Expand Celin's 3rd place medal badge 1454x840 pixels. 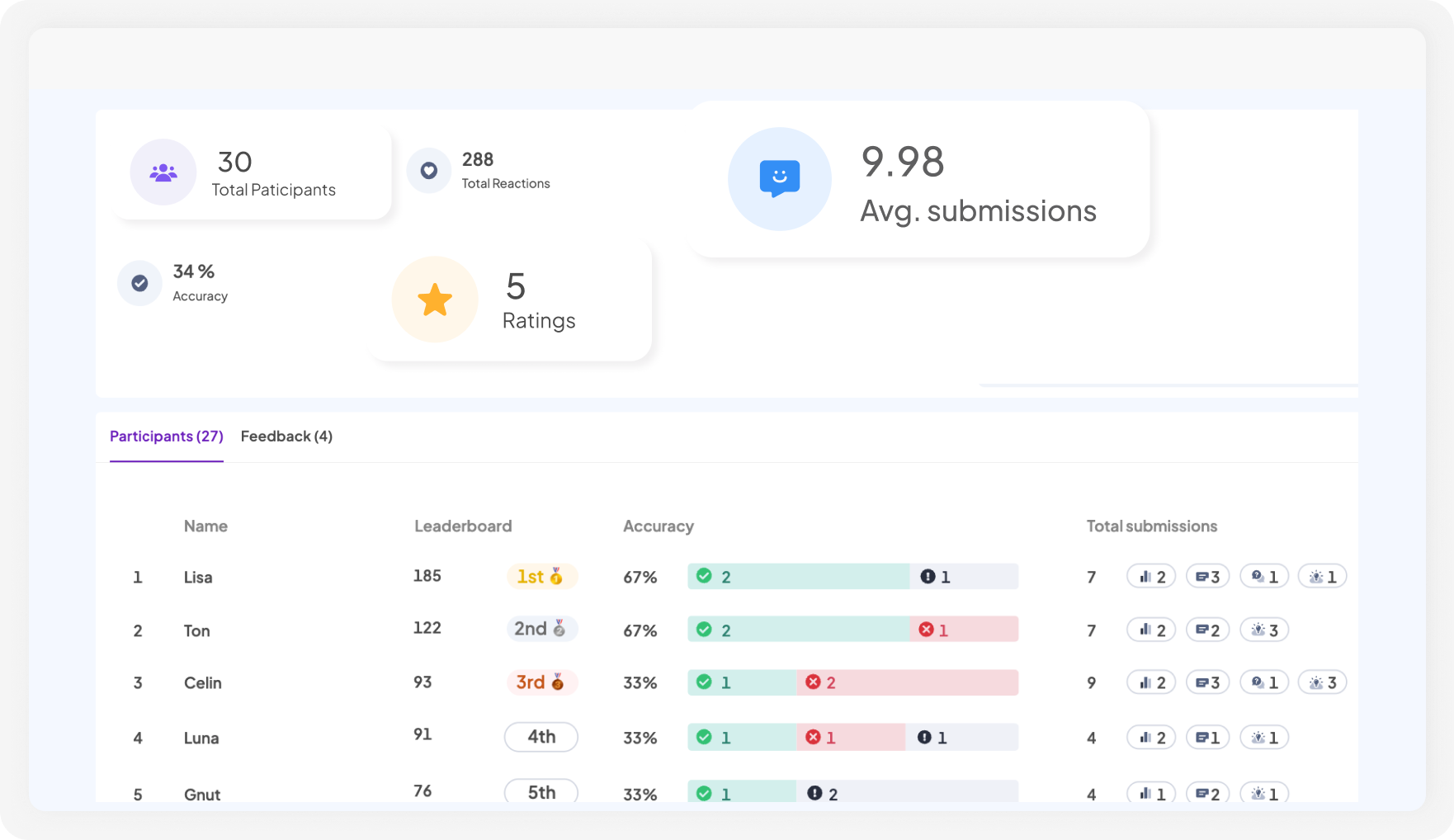[x=541, y=682]
